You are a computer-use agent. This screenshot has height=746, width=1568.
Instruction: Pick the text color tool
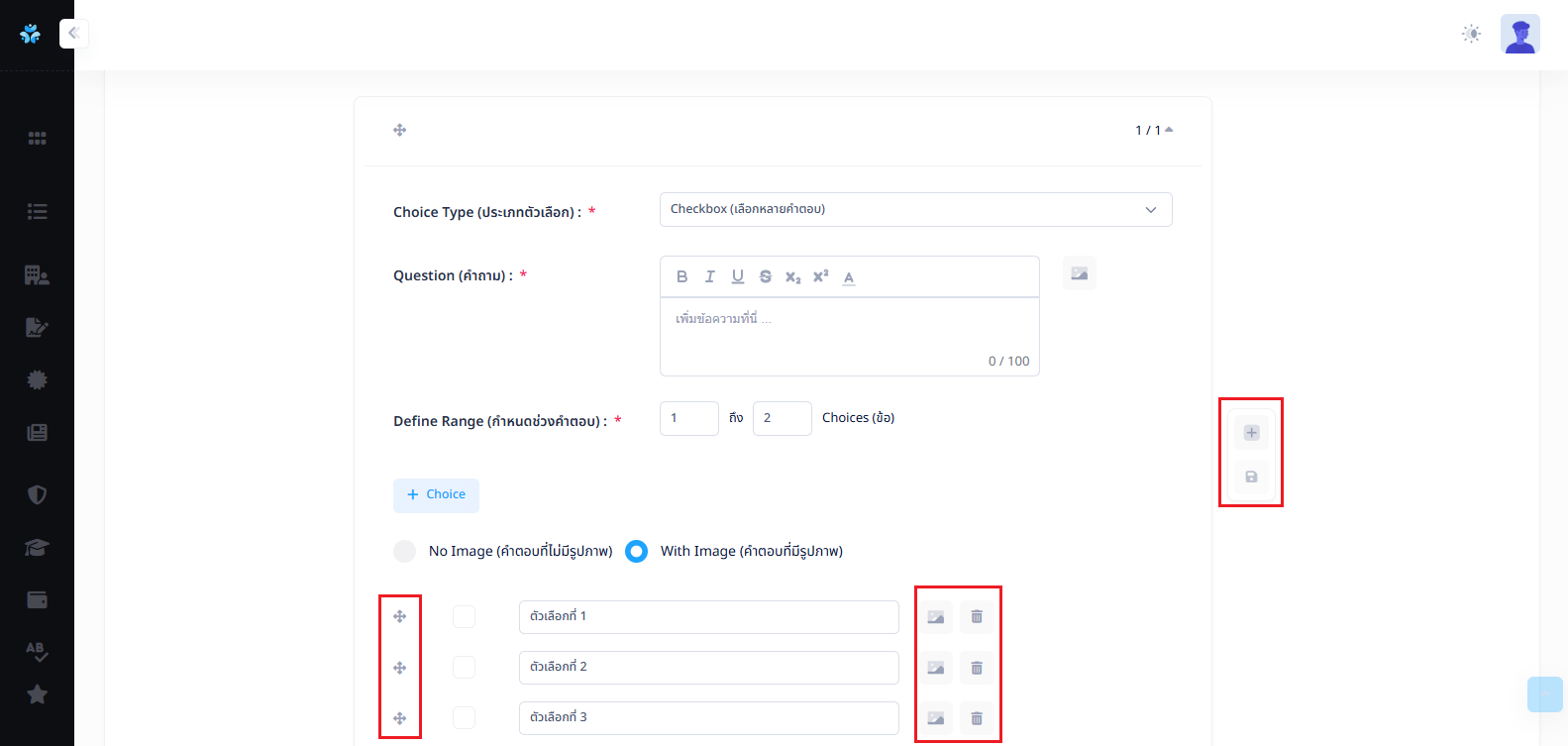tap(849, 277)
